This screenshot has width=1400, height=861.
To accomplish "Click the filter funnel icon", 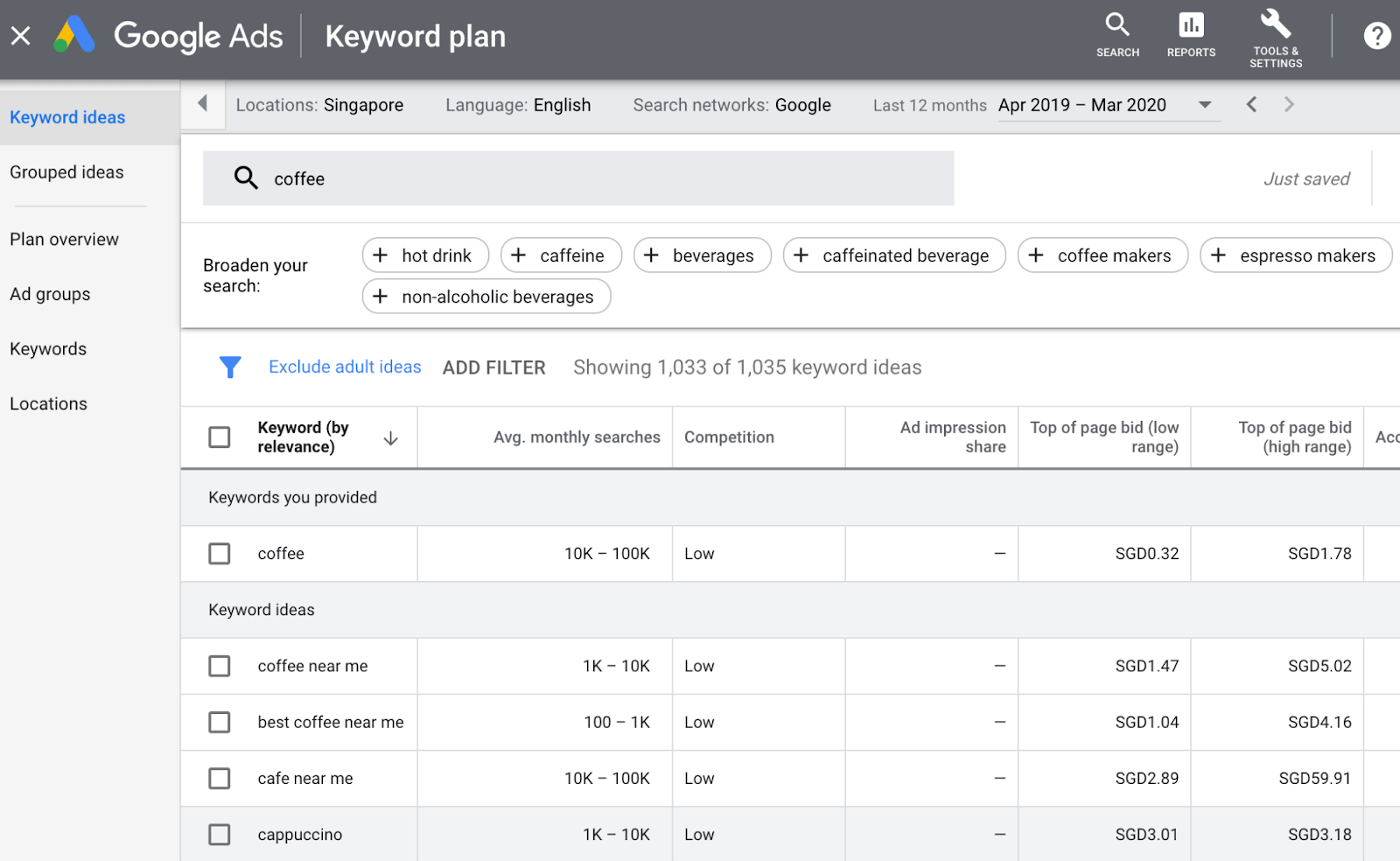I will tap(230, 367).
